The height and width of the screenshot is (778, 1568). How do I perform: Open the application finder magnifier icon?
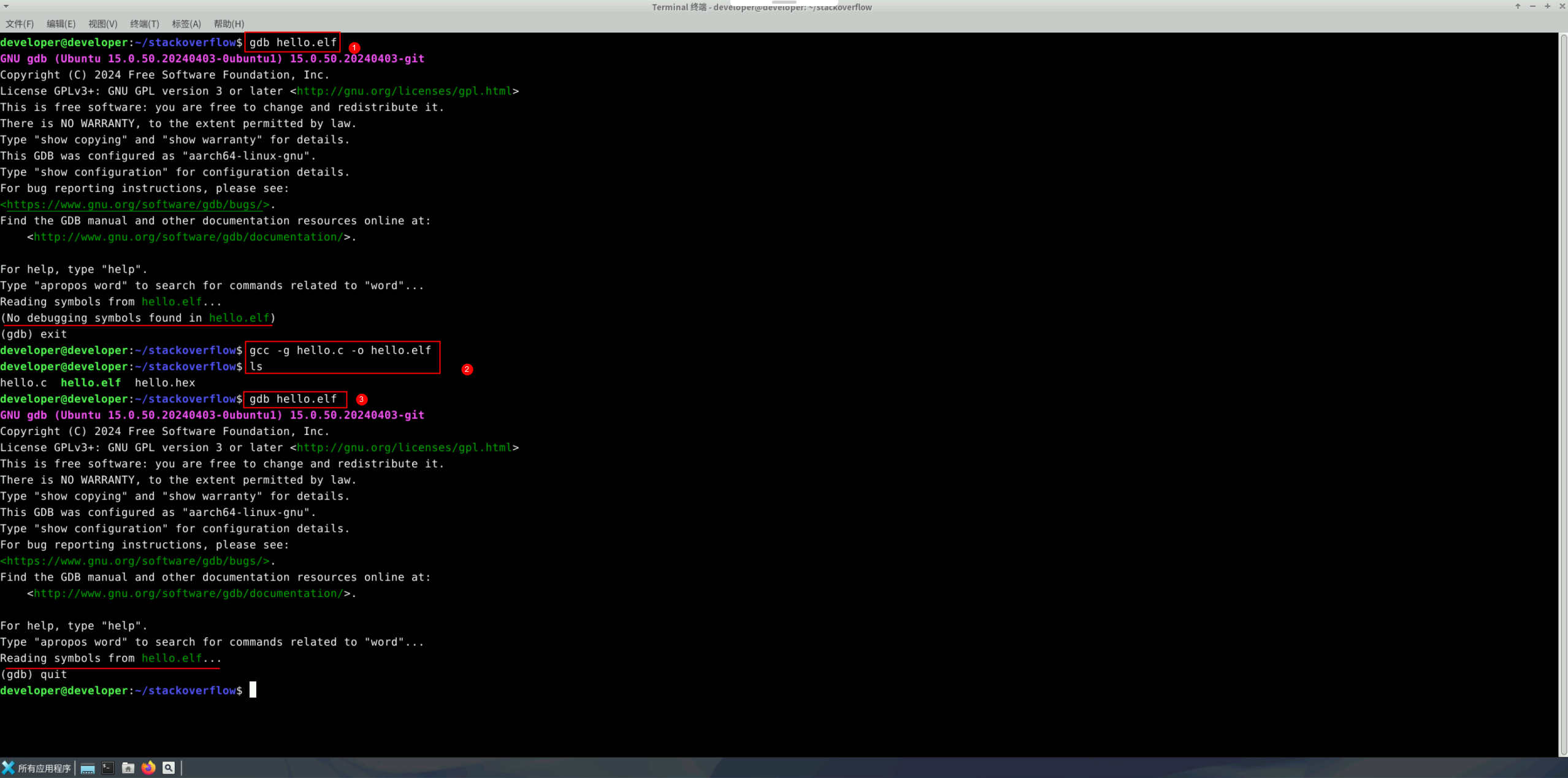coord(169,768)
